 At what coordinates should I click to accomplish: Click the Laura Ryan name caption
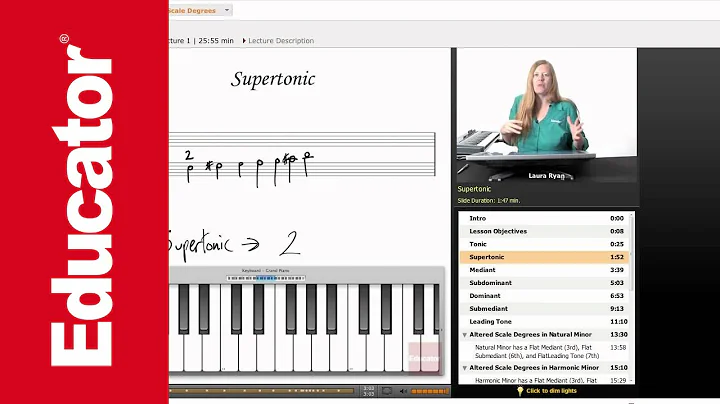point(546,176)
